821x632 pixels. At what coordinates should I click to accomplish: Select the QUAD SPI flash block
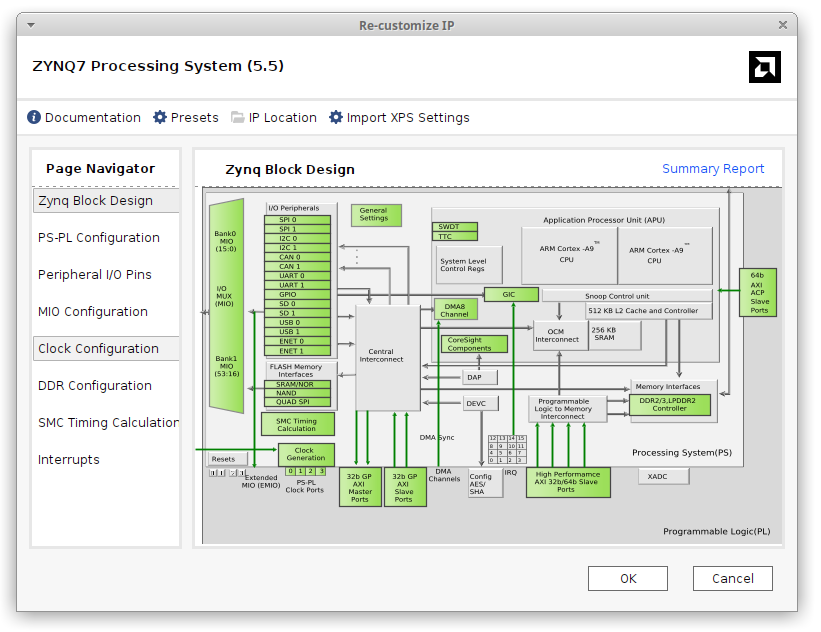tap(297, 402)
